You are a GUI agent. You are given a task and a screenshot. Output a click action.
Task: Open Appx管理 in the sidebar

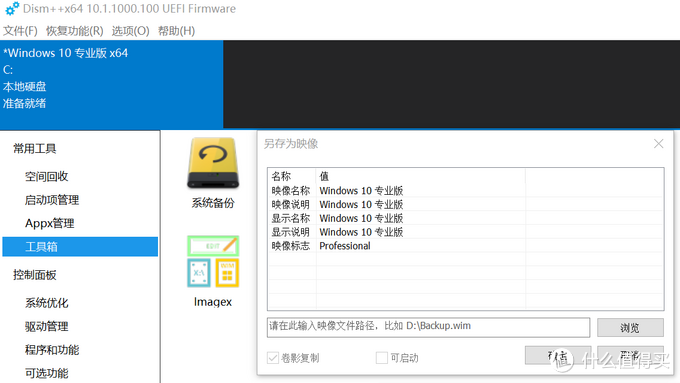tap(50, 223)
